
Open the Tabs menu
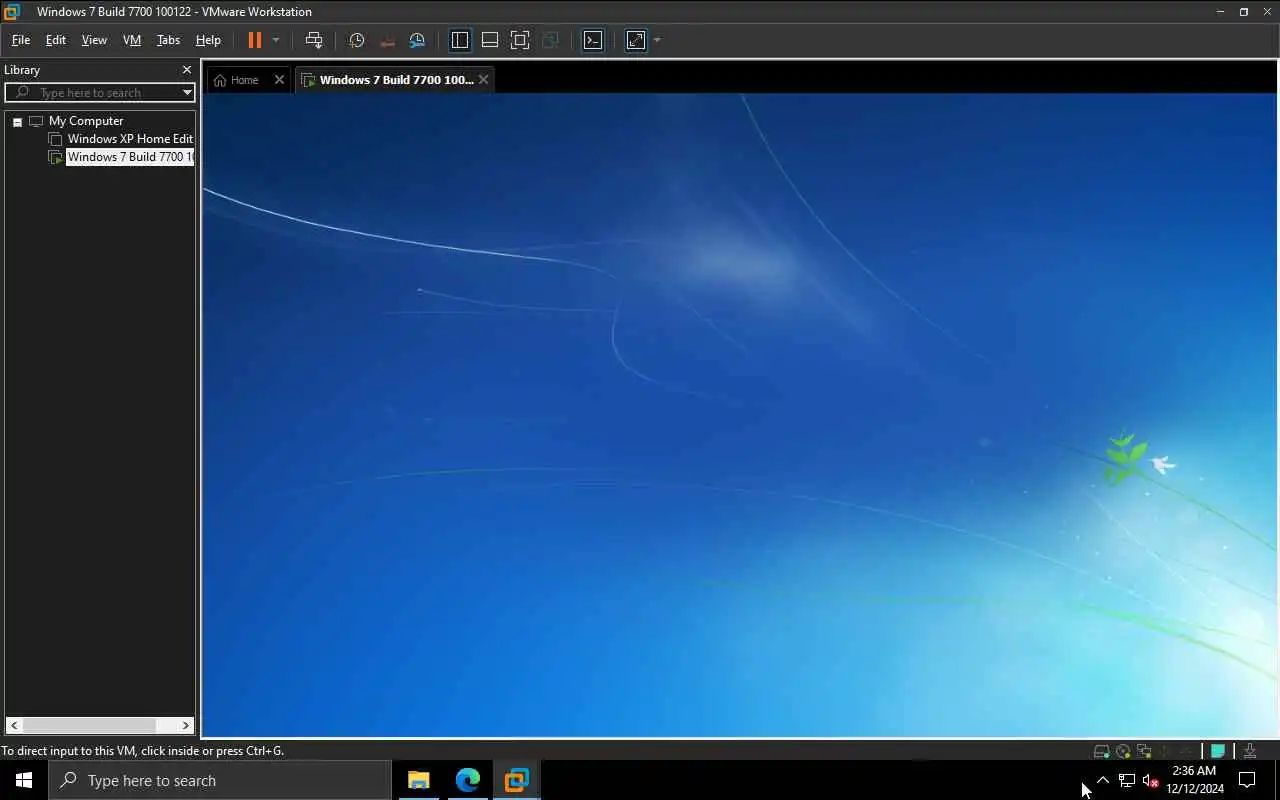168,40
